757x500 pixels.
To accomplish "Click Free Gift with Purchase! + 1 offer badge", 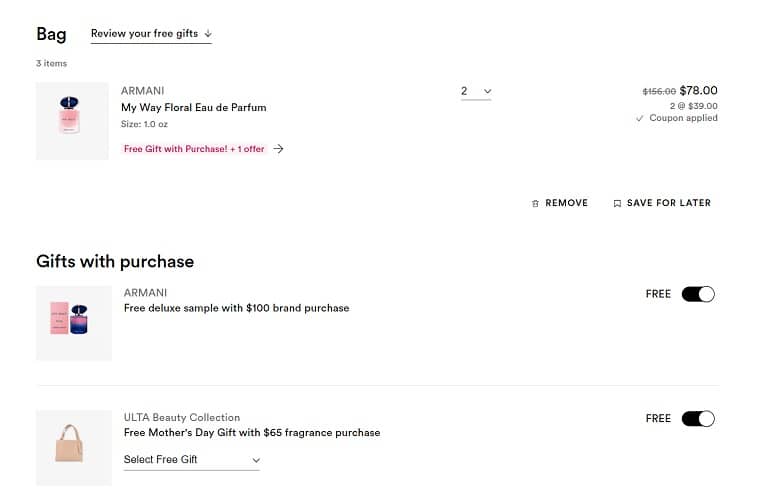I will tap(194, 149).
